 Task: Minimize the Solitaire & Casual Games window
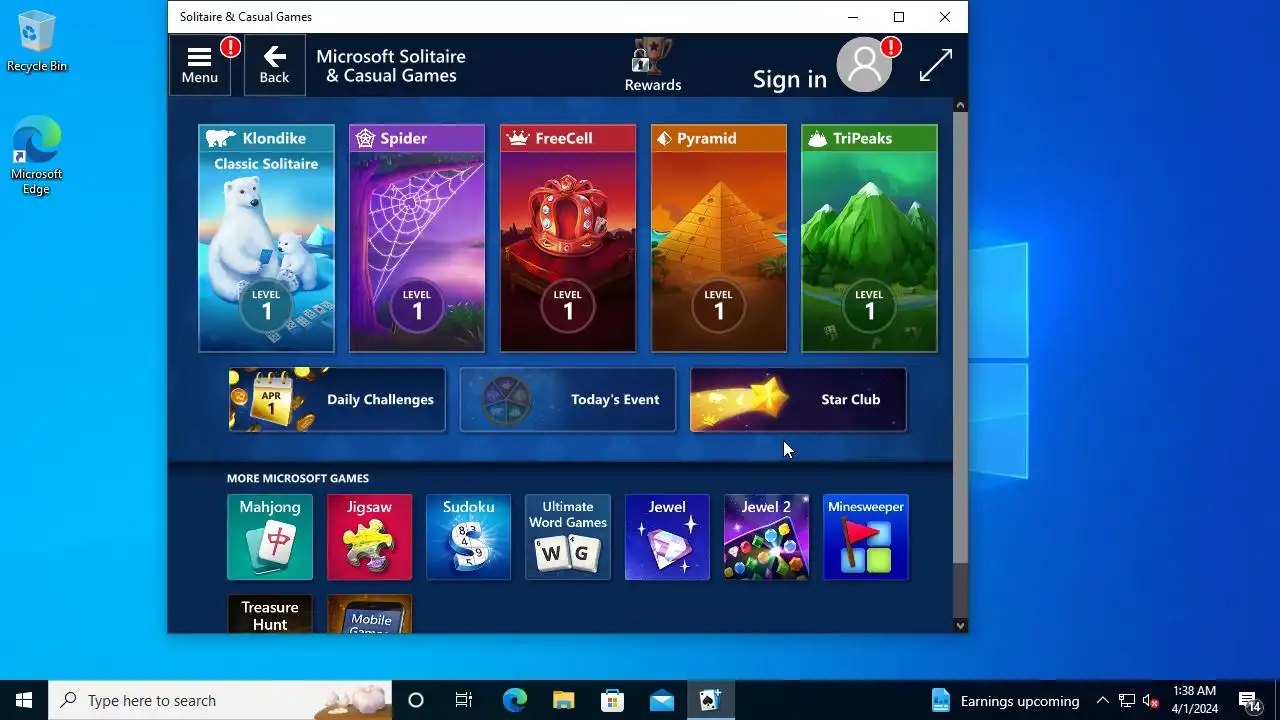pyautogui.click(x=853, y=17)
